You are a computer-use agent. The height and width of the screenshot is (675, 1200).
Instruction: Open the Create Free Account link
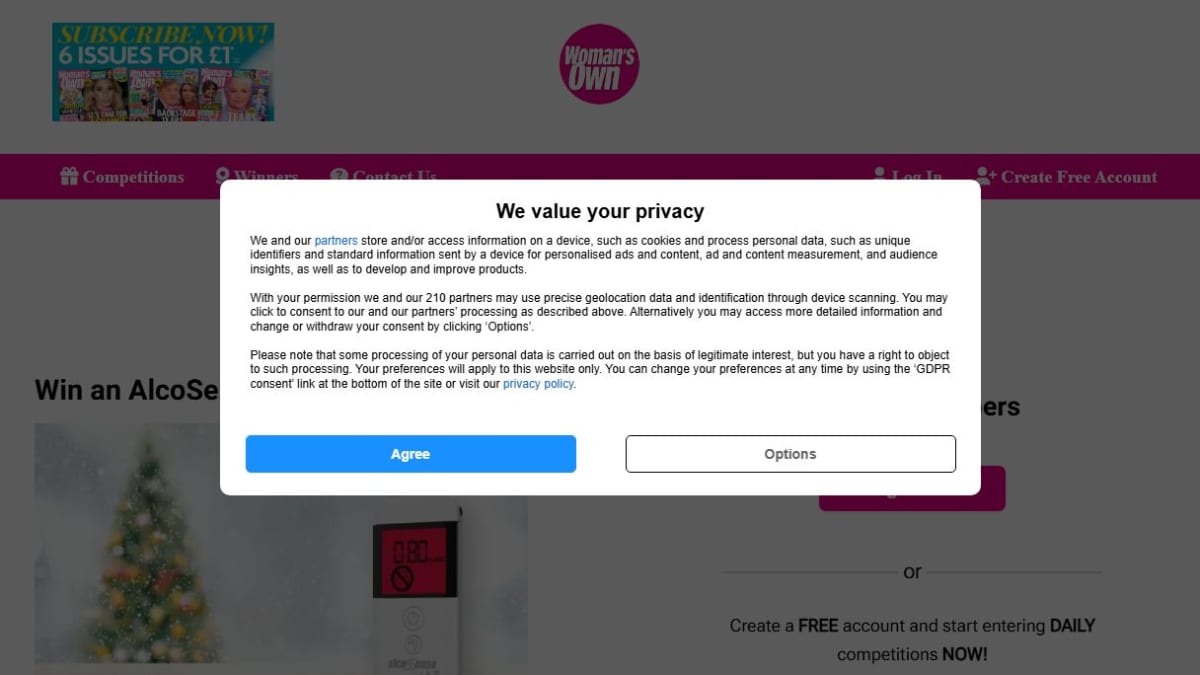click(1079, 177)
